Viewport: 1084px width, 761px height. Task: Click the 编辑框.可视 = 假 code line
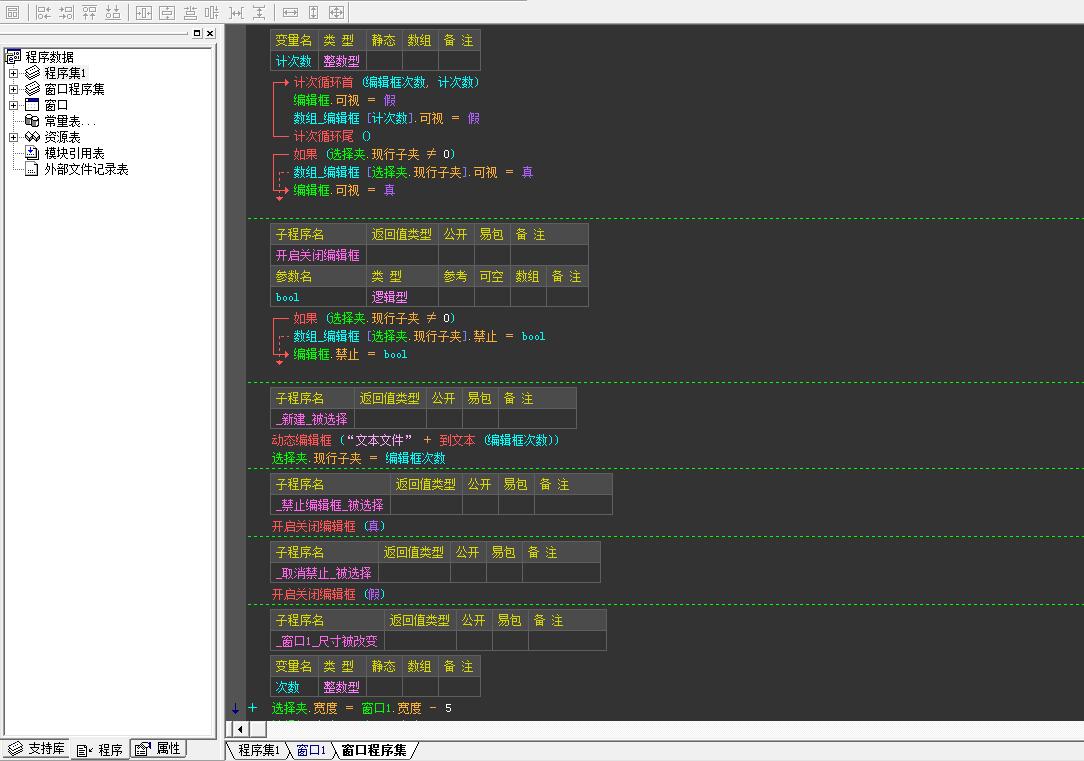[x=344, y=100]
